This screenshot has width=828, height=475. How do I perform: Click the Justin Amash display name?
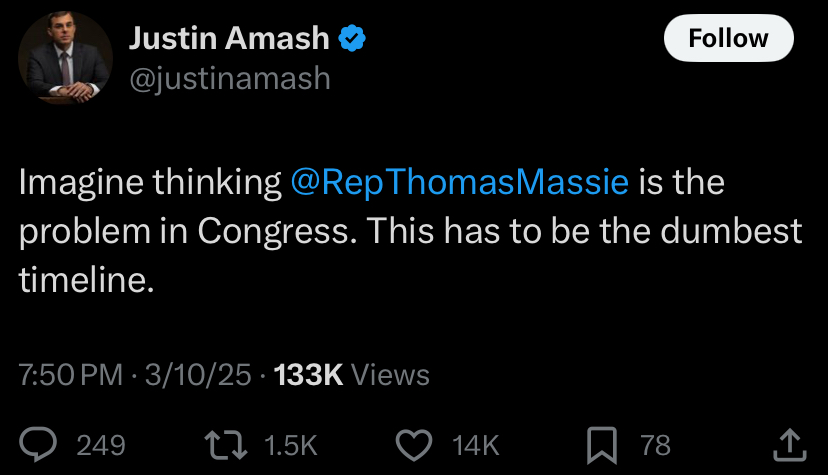pos(229,38)
